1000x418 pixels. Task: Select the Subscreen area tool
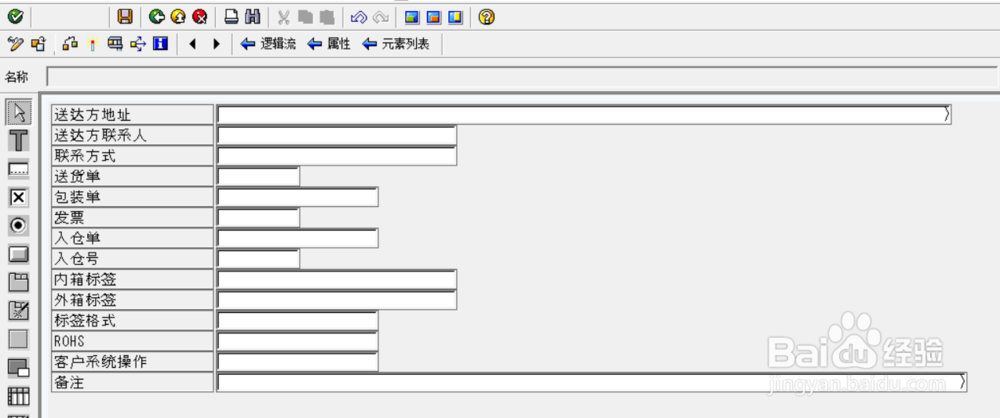[x=18, y=368]
